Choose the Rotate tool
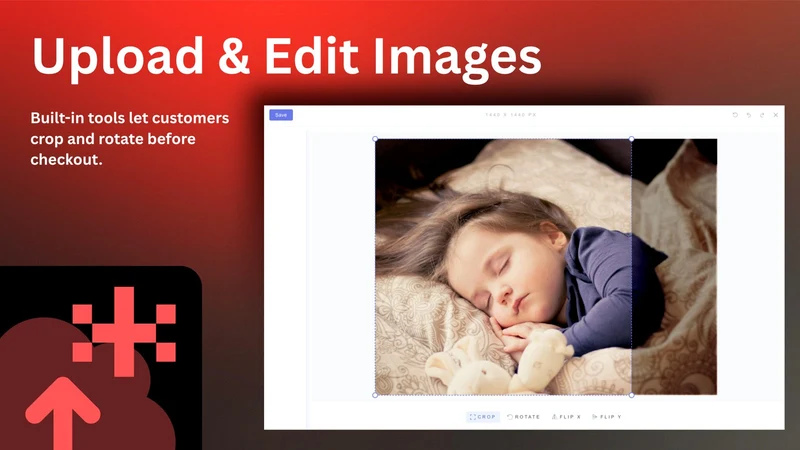 (x=523, y=417)
